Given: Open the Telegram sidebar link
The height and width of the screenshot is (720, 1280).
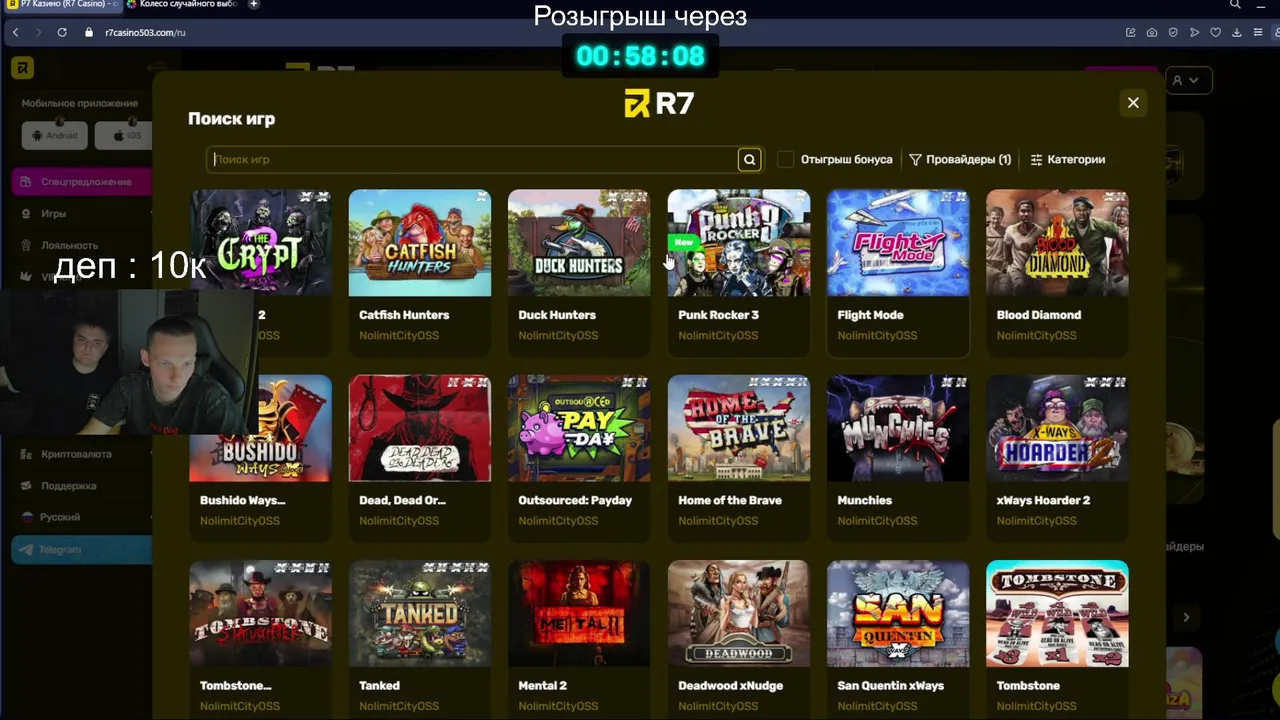Looking at the screenshot, I should [x=82, y=550].
